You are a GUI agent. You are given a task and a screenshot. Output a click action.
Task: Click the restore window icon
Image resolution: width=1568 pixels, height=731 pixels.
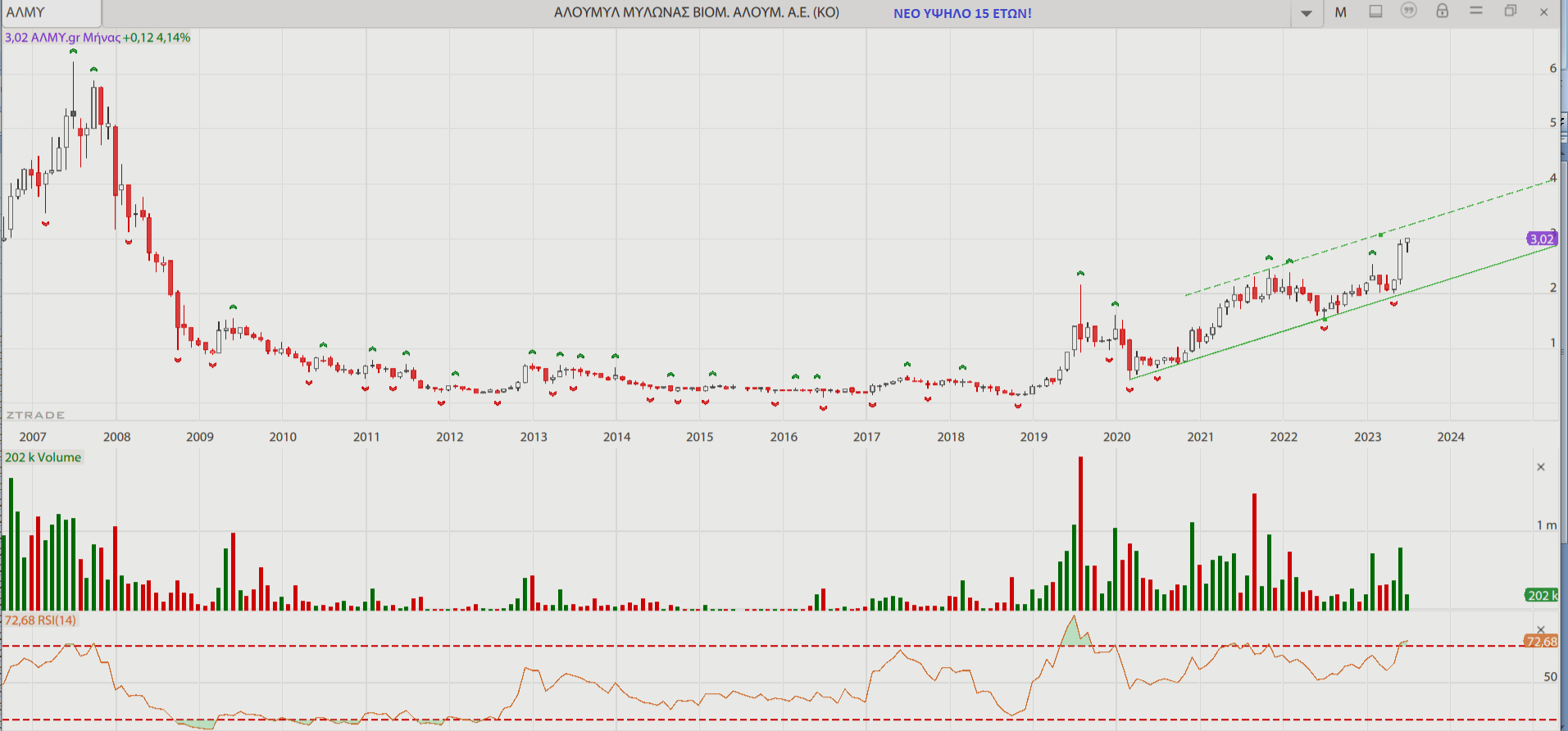pyautogui.click(x=1511, y=11)
